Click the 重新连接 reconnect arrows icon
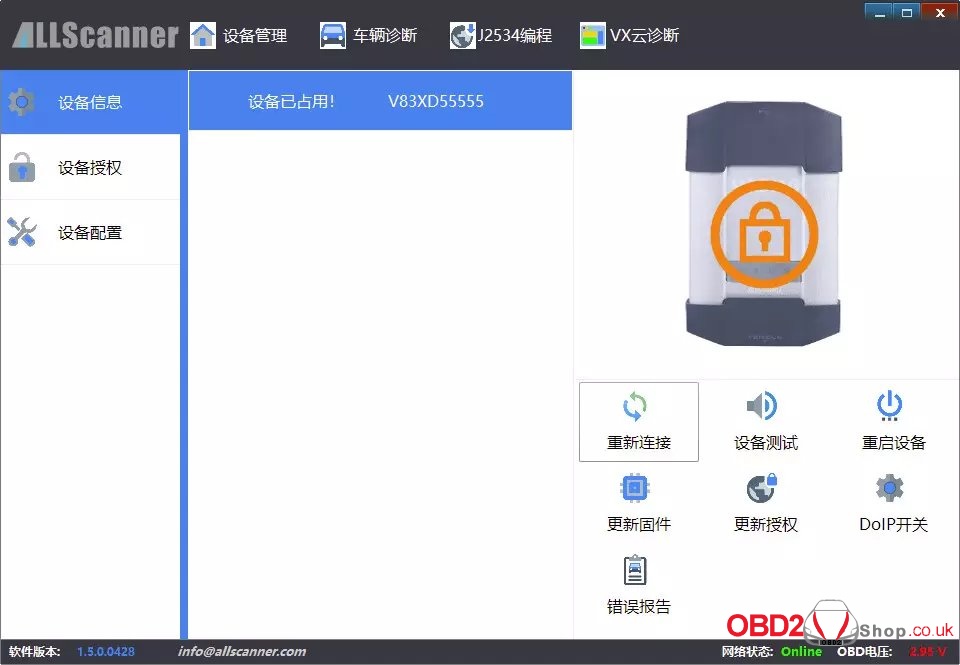Screen dimensions: 960x665 (x=635, y=406)
